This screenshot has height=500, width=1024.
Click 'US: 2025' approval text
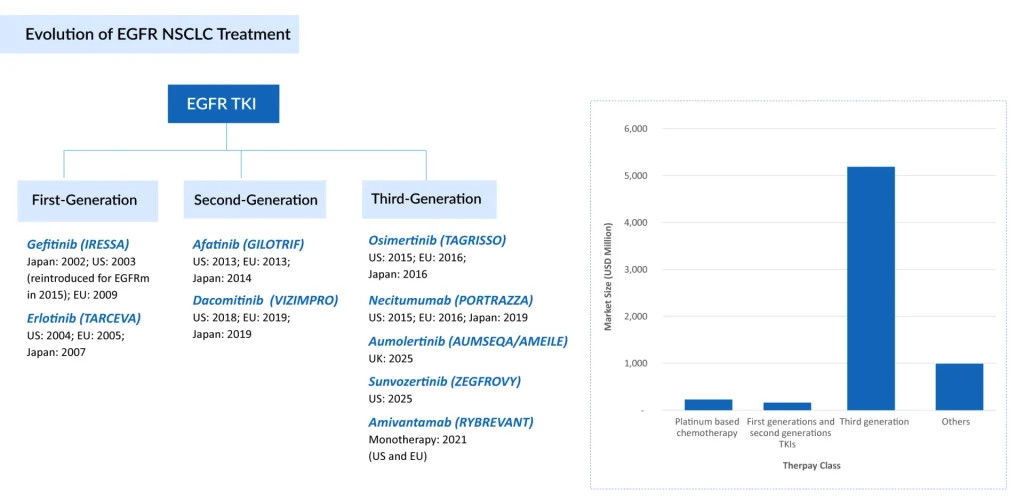(x=391, y=399)
